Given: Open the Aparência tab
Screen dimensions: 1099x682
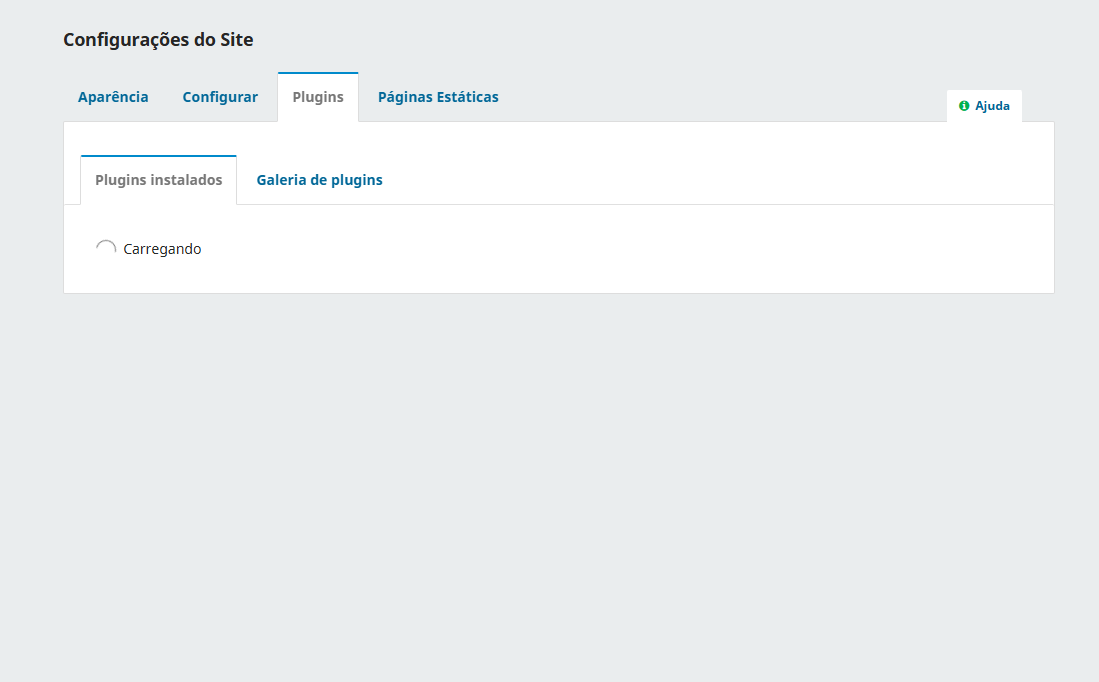Looking at the screenshot, I should pos(113,97).
